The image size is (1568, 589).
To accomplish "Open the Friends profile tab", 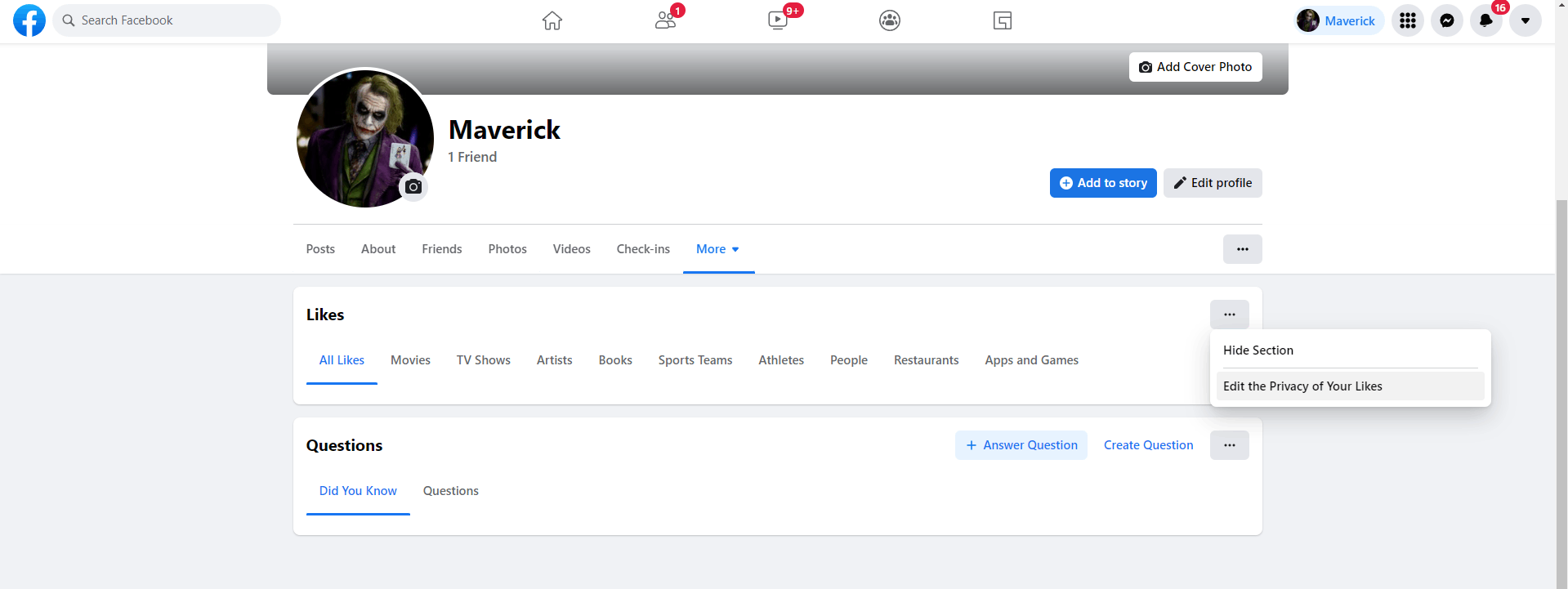I will 442,249.
